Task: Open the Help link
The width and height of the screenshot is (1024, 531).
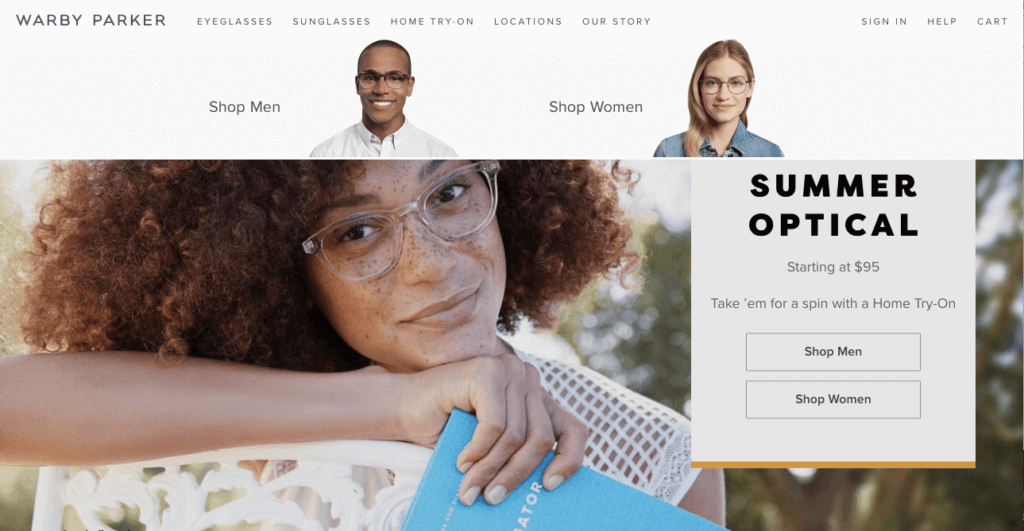Action: tap(942, 22)
